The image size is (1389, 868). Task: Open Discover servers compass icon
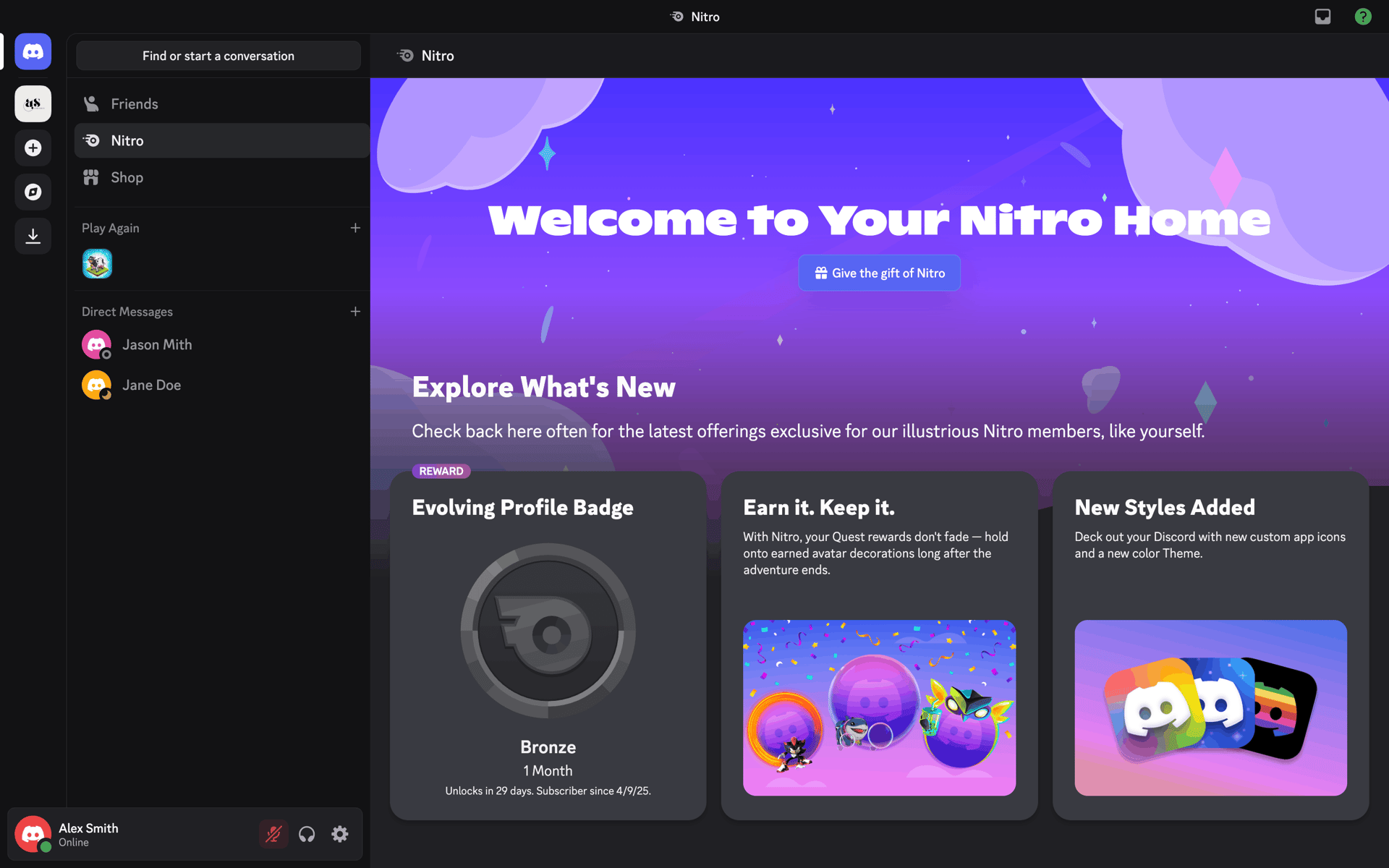pos(33,192)
